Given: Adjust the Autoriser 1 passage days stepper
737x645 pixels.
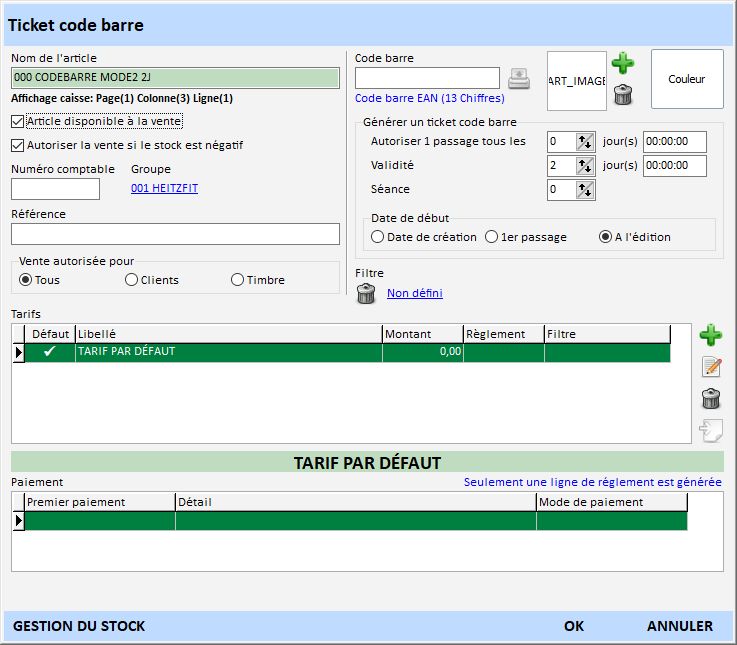Looking at the screenshot, I should (x=585, y=142).
